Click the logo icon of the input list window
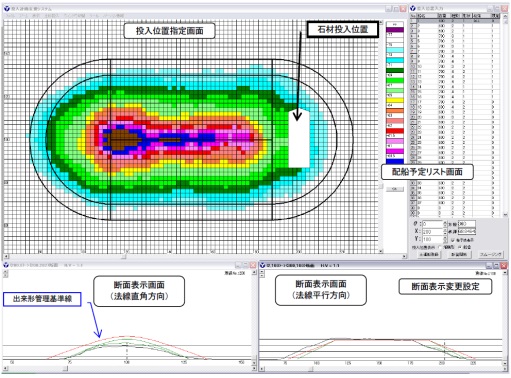 coord(412,8)
